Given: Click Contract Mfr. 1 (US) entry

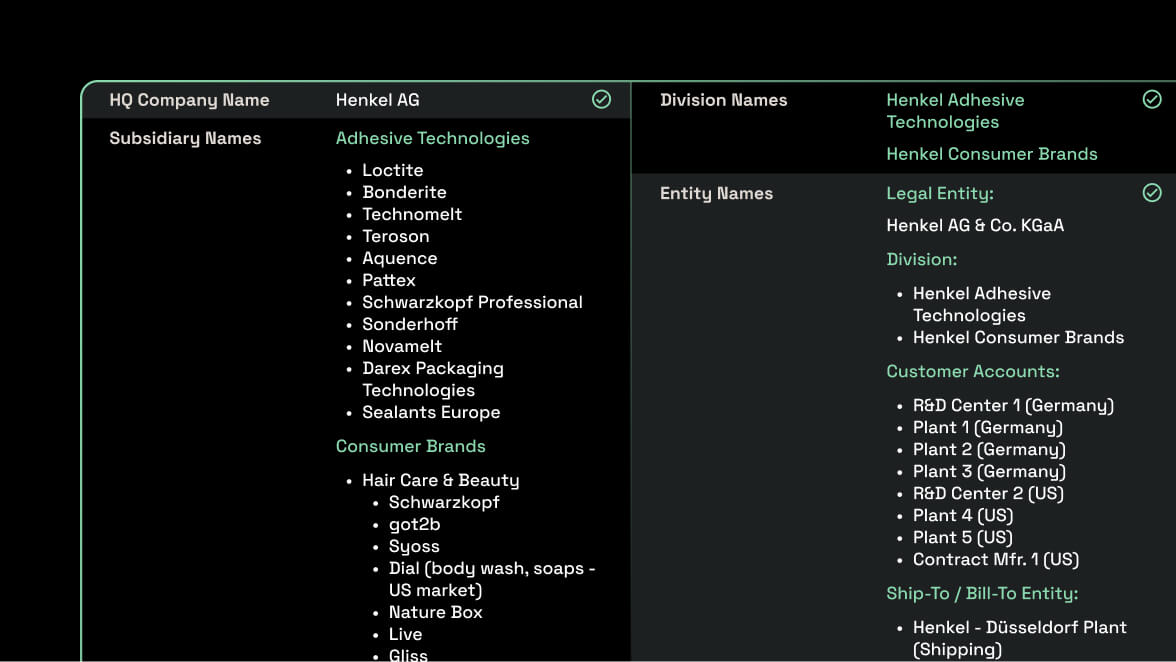Looking at the screenshot, I should coord(995,559).
